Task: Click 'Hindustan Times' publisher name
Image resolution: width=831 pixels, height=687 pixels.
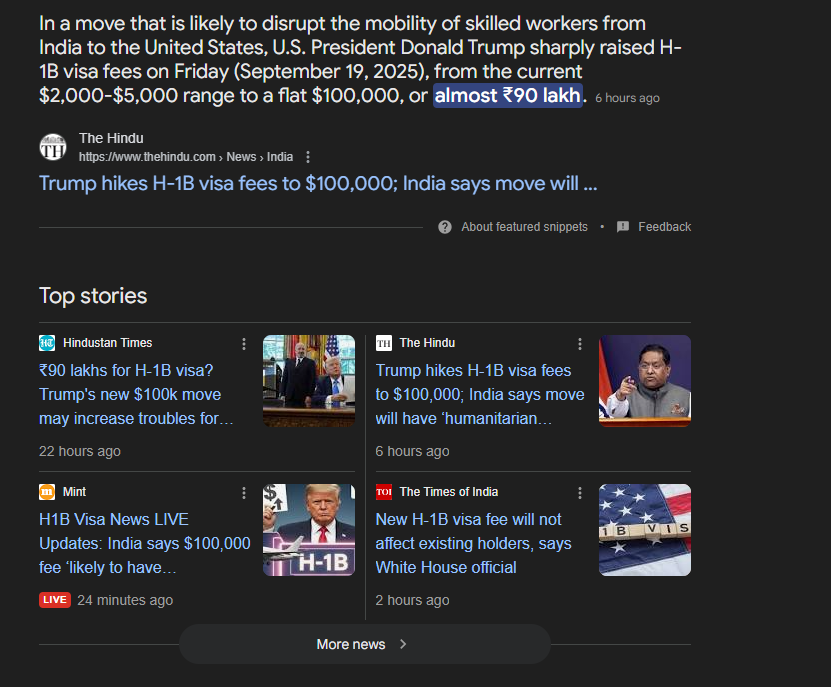Action: point(108,343)
